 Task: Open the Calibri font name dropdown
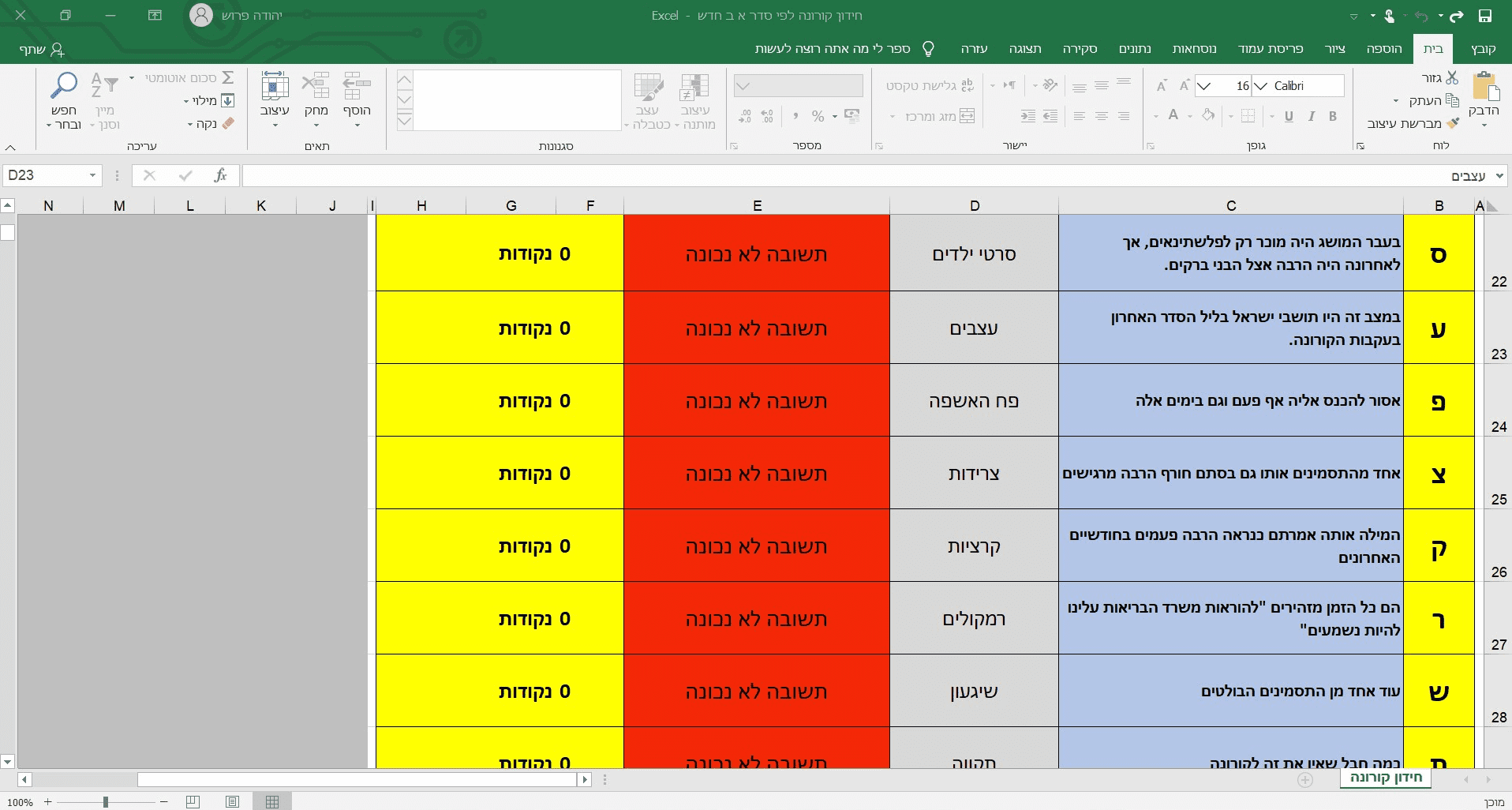coord(1261,86)
